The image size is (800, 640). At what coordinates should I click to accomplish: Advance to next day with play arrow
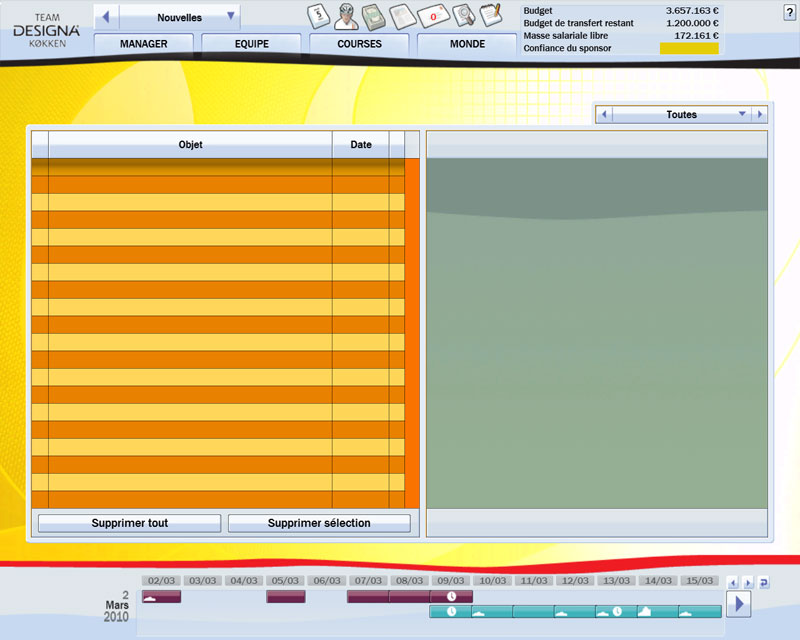coord(738,603)
